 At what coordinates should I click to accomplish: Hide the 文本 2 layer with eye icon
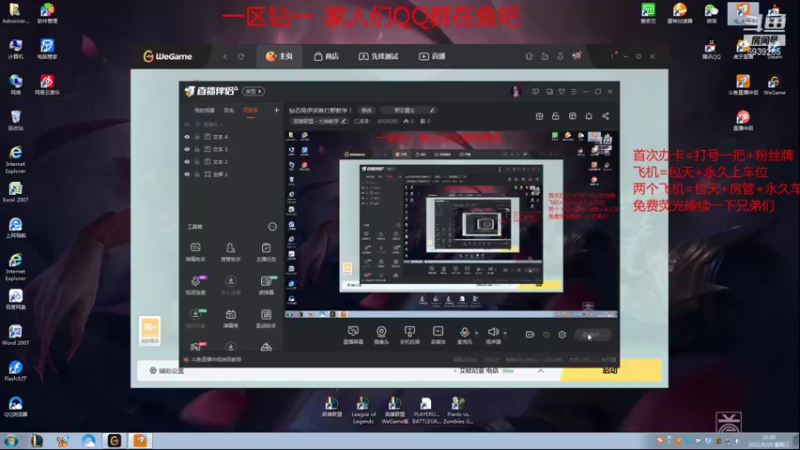tap(187, 162)
